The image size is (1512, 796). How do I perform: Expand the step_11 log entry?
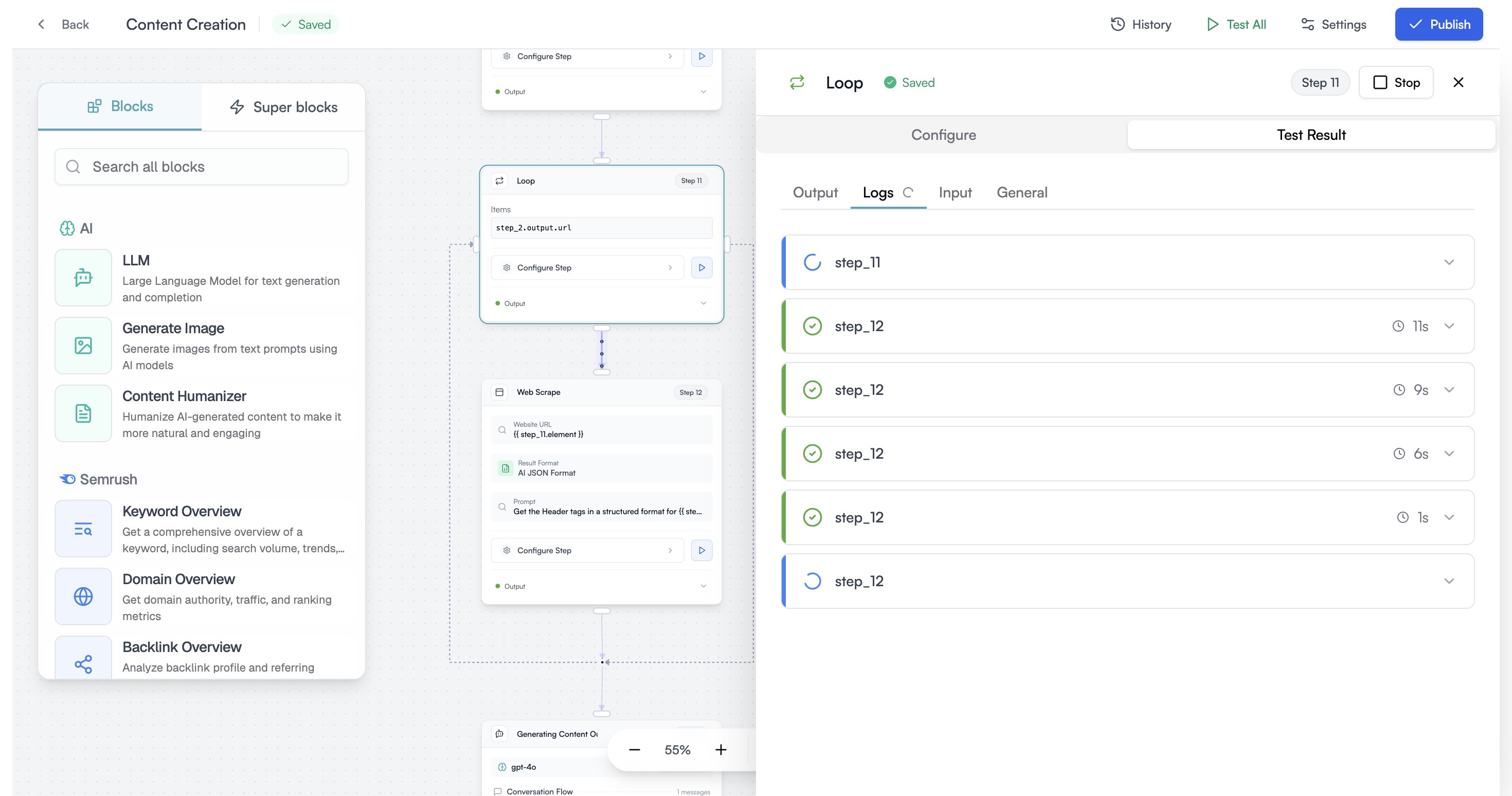tap(1449, 262)
